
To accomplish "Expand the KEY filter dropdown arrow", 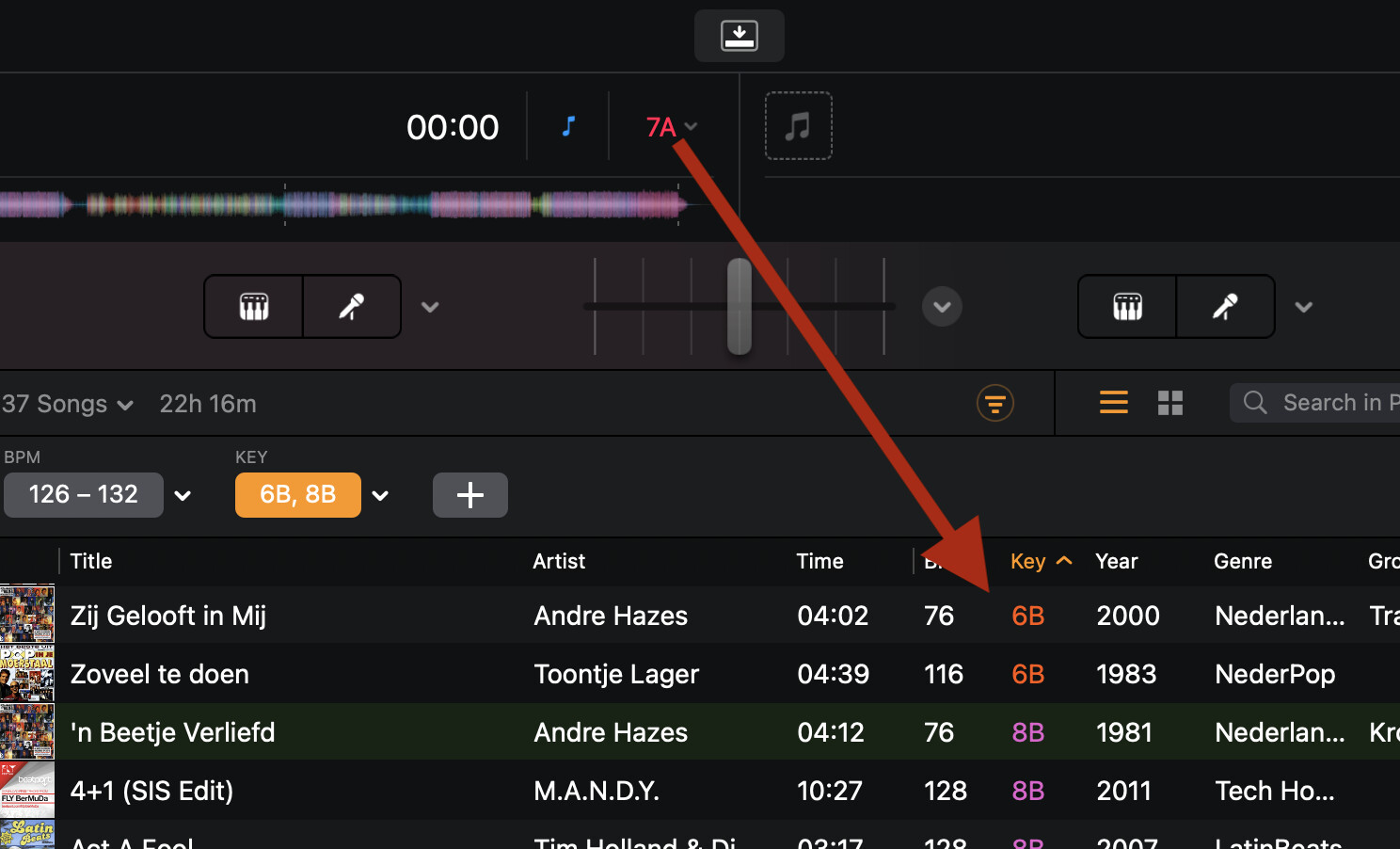I will [380, 496].
